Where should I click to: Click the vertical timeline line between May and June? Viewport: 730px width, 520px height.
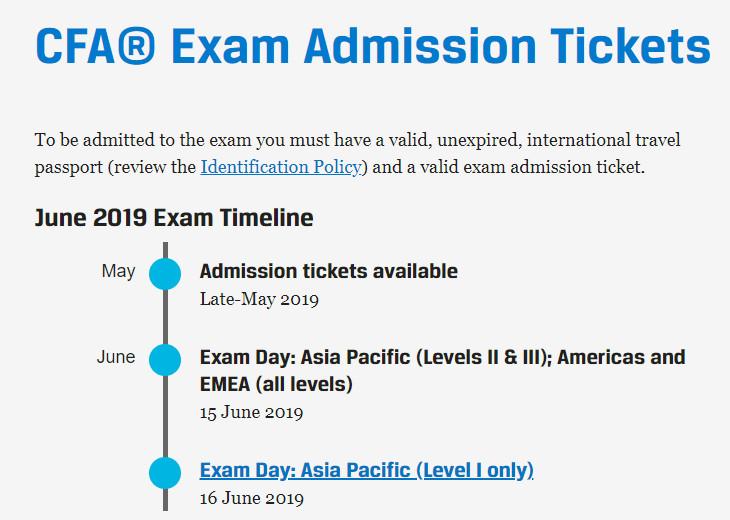pos(165,317)
